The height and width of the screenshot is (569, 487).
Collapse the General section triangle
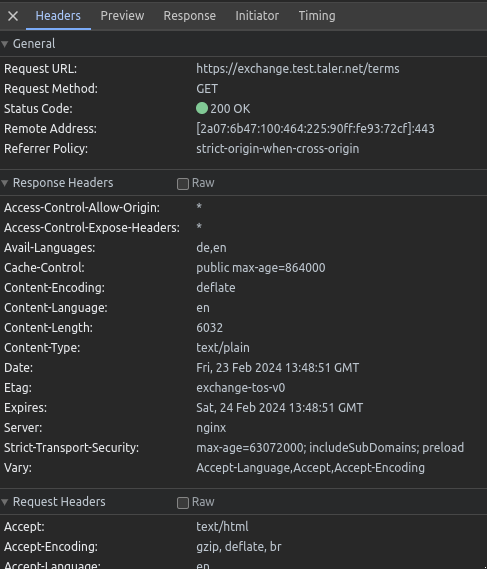pos(5,44)
